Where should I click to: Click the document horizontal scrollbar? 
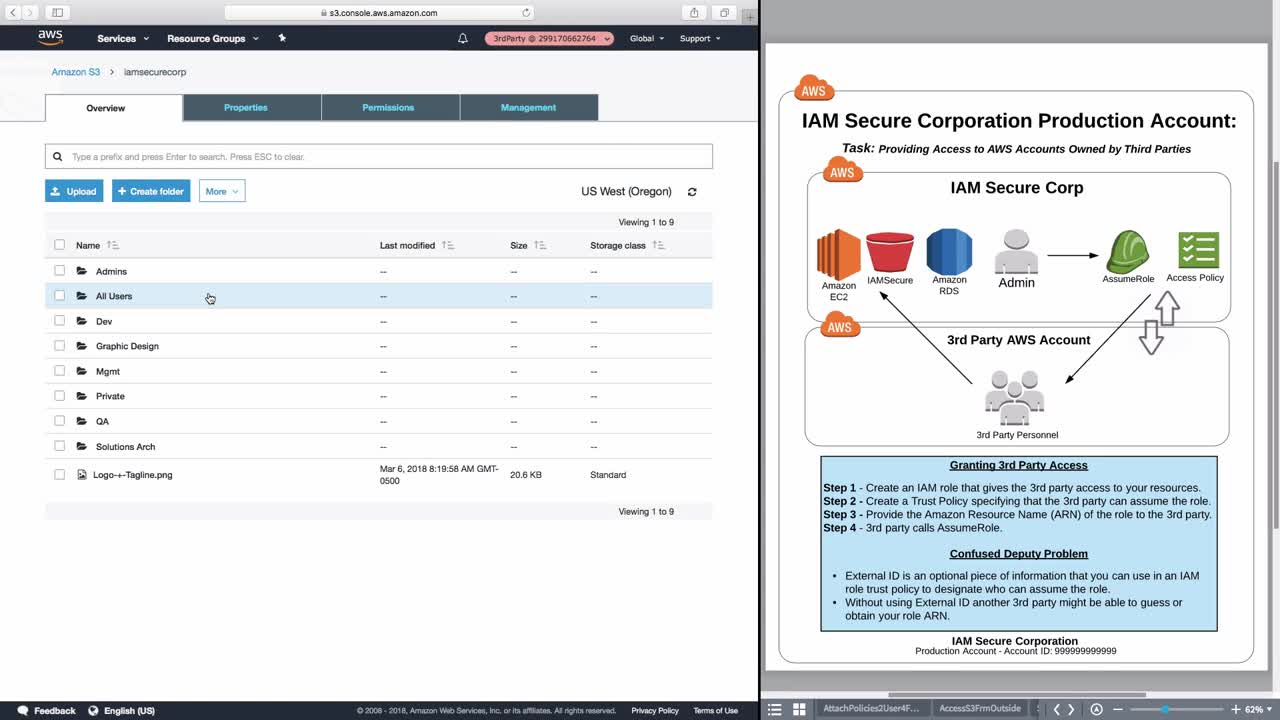[x=1017, y=695]
